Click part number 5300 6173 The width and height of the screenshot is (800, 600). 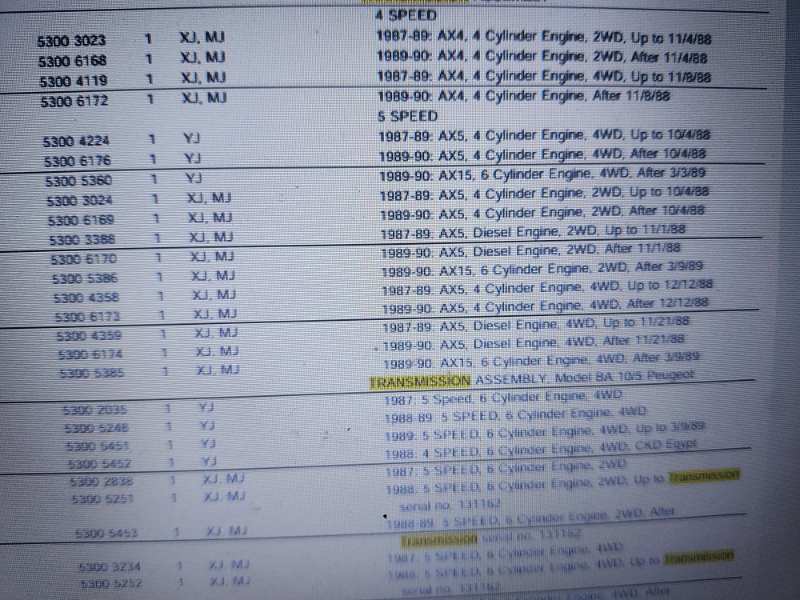click(87, 316)
